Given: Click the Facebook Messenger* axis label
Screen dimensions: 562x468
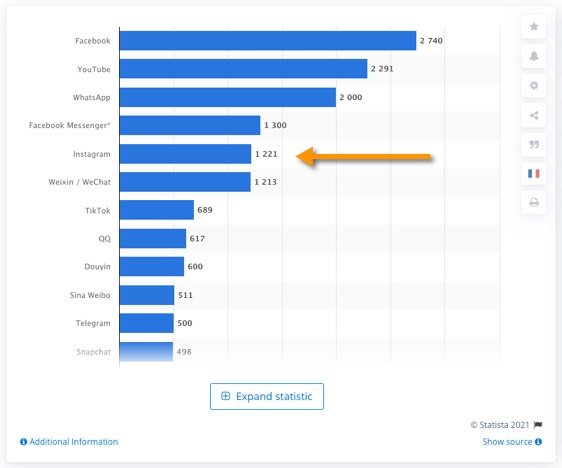Looking at the screenshot, I should [70, 125].
